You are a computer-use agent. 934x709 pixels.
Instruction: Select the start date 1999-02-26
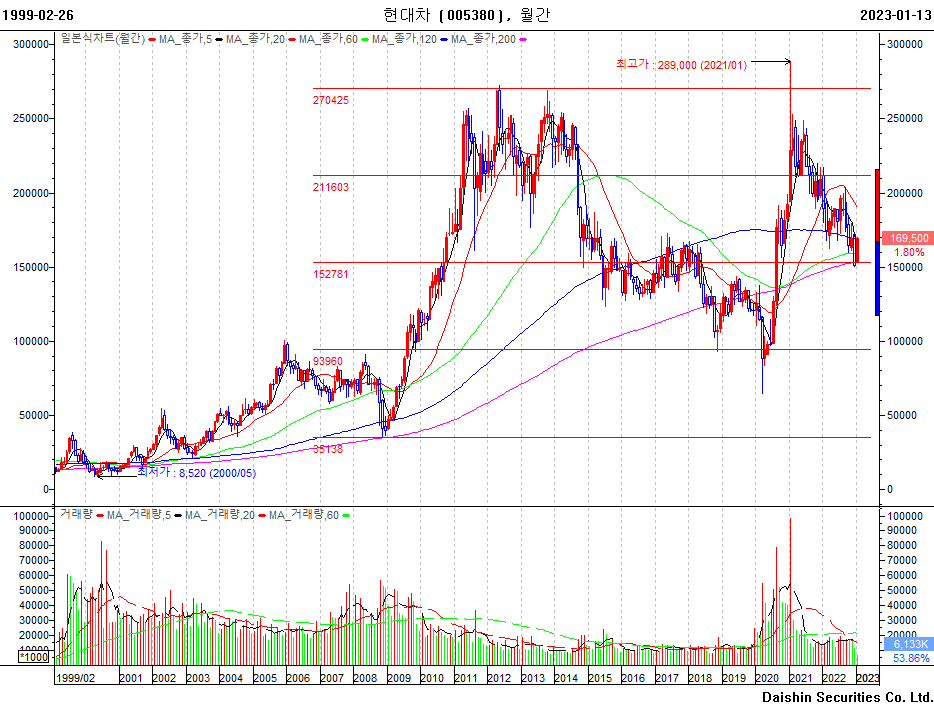click(38, 15)
